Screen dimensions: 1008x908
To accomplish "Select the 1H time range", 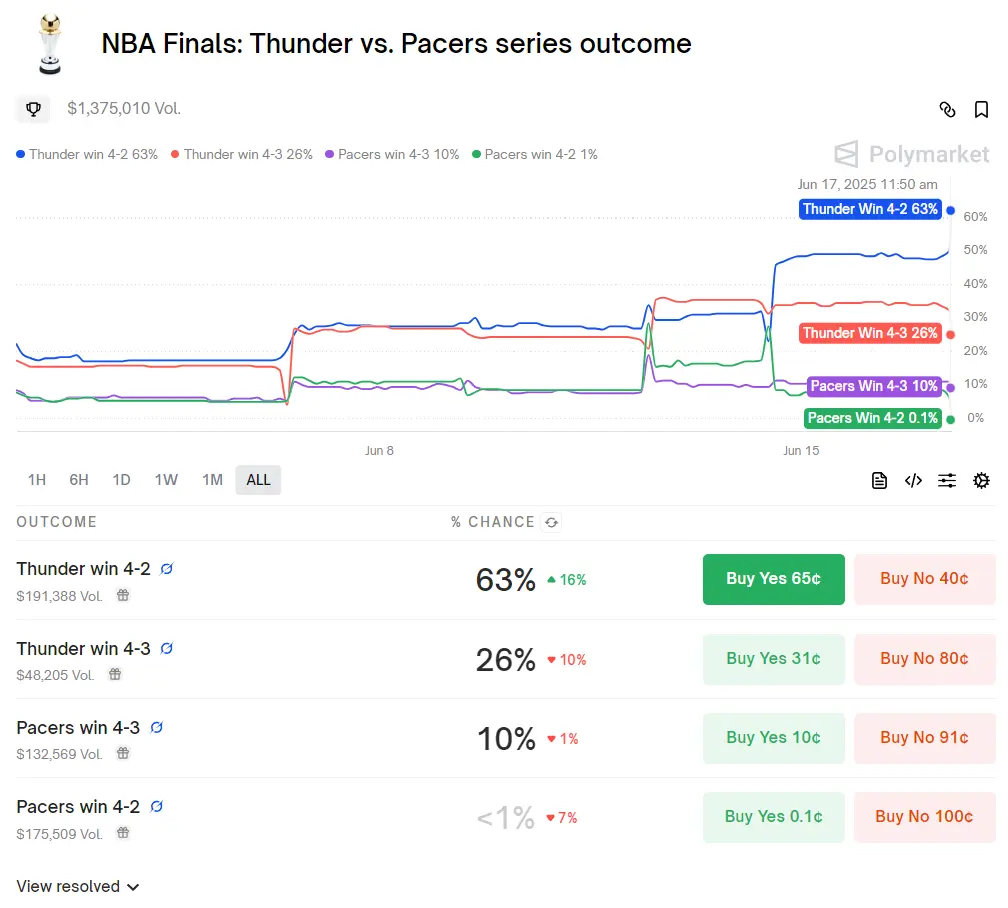I will click(37, 480).
